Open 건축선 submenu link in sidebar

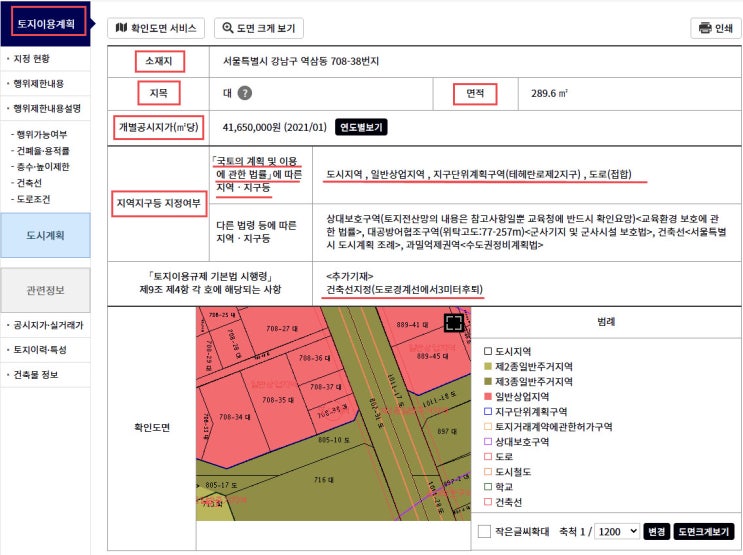tap(27, 183)
